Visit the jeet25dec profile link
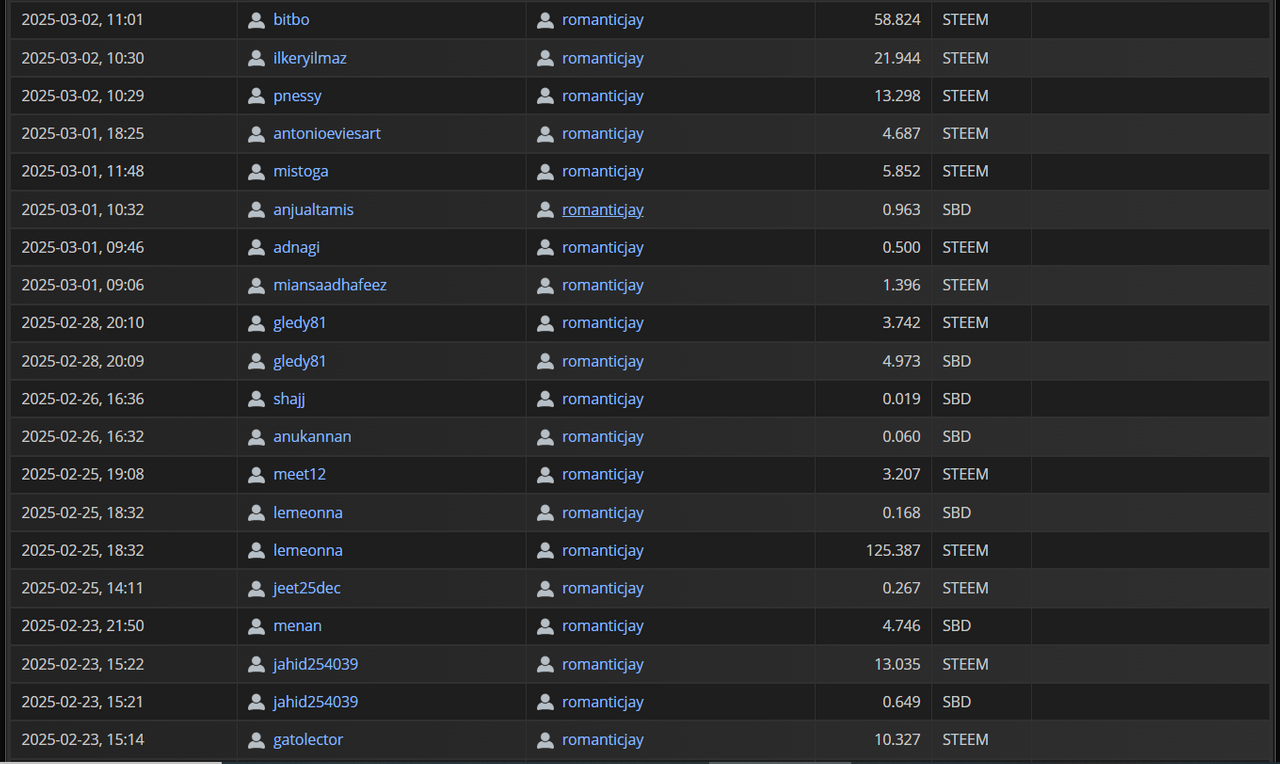Screen dimensions: 1280x764 tap(307, 588)
